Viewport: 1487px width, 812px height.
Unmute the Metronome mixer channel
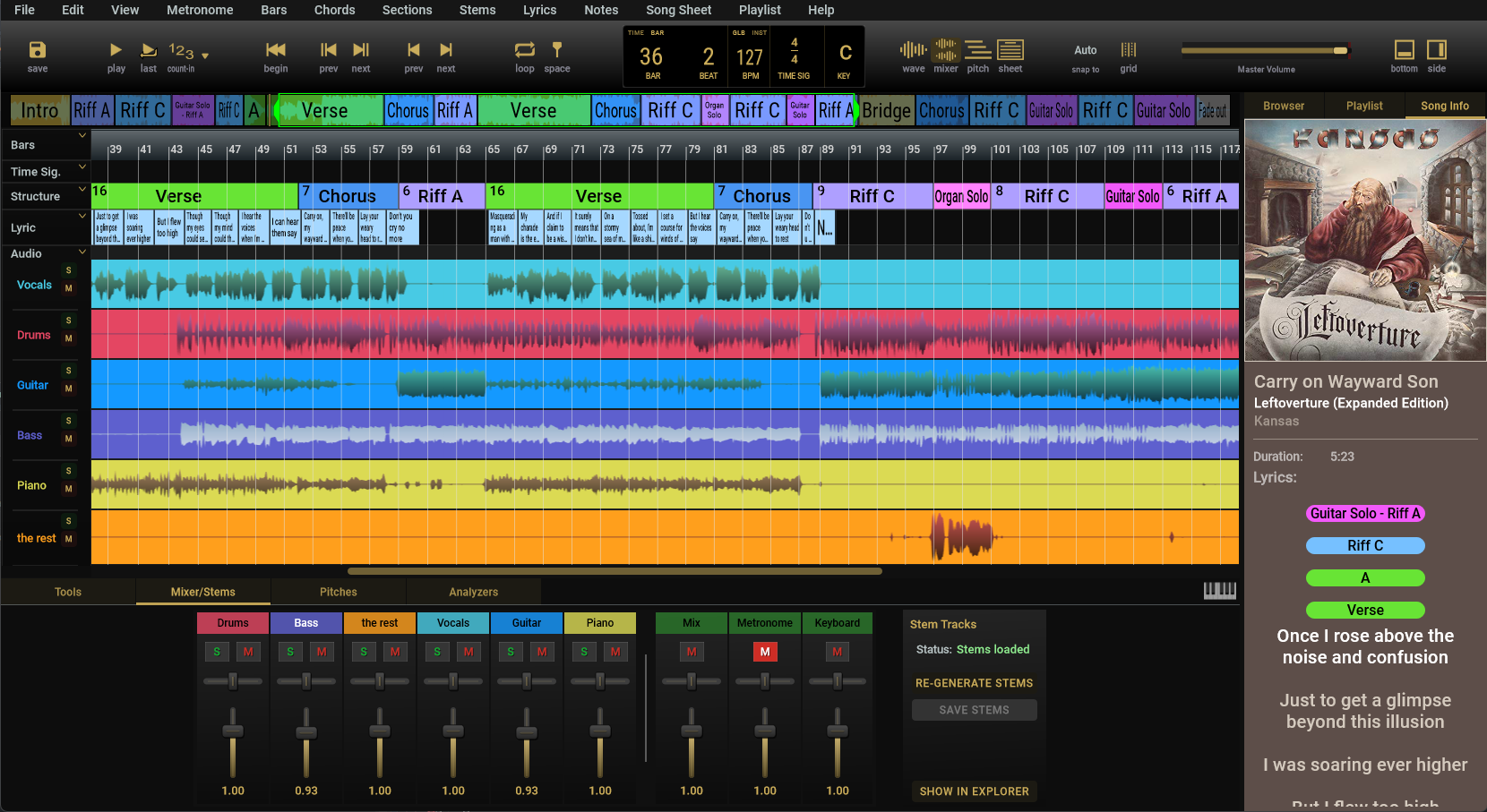point(765,652)
